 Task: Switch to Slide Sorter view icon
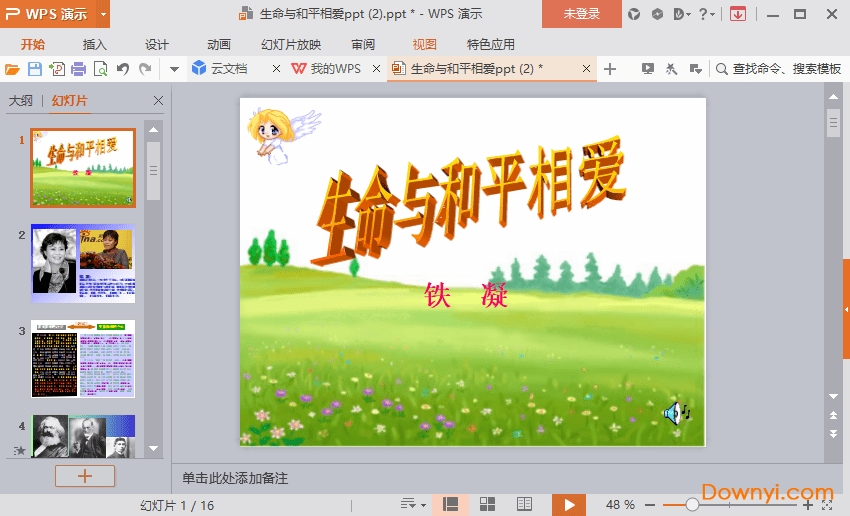click(487, 504)
